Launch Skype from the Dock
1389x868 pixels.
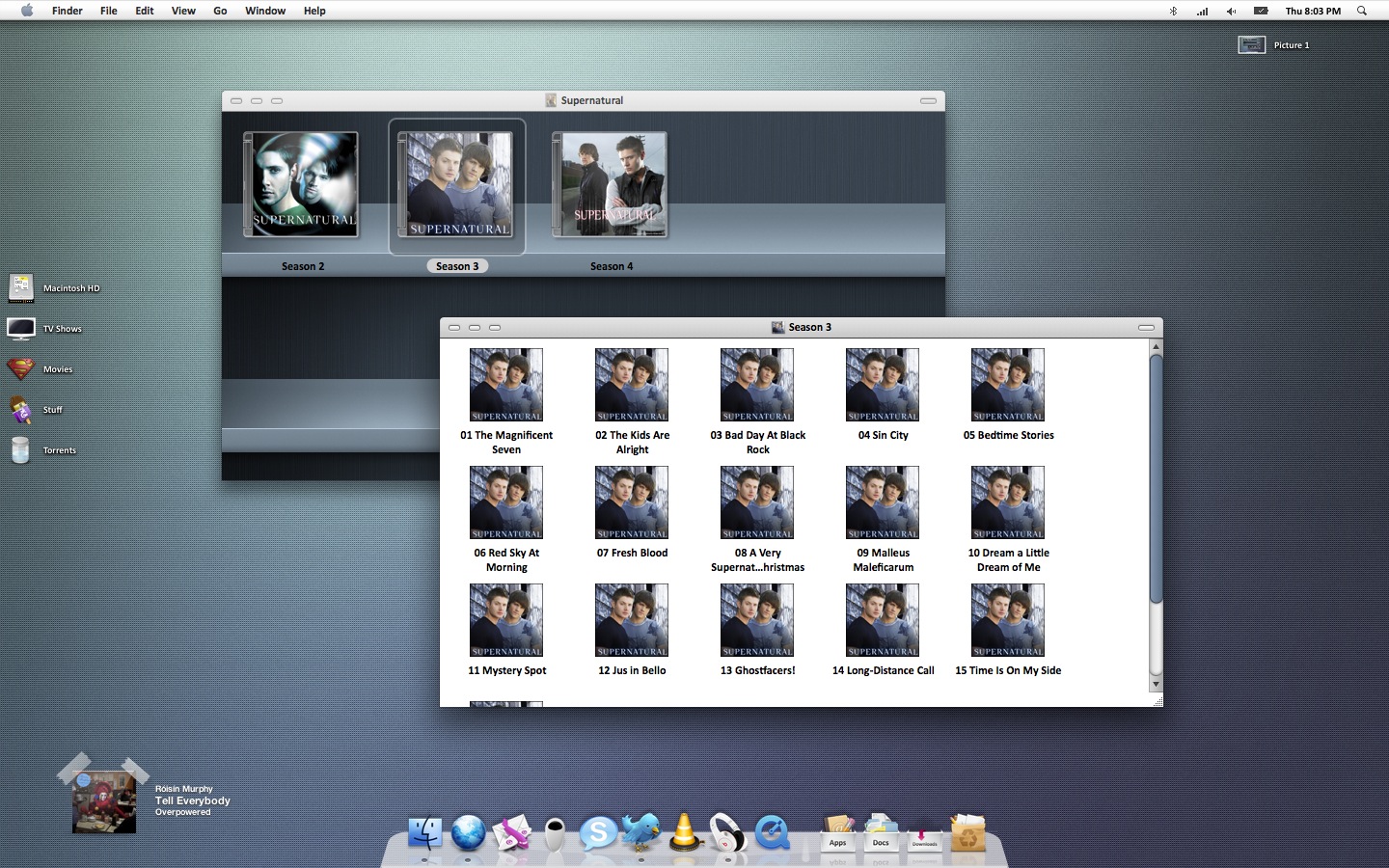pyautogui.click(x=598, y=832)
